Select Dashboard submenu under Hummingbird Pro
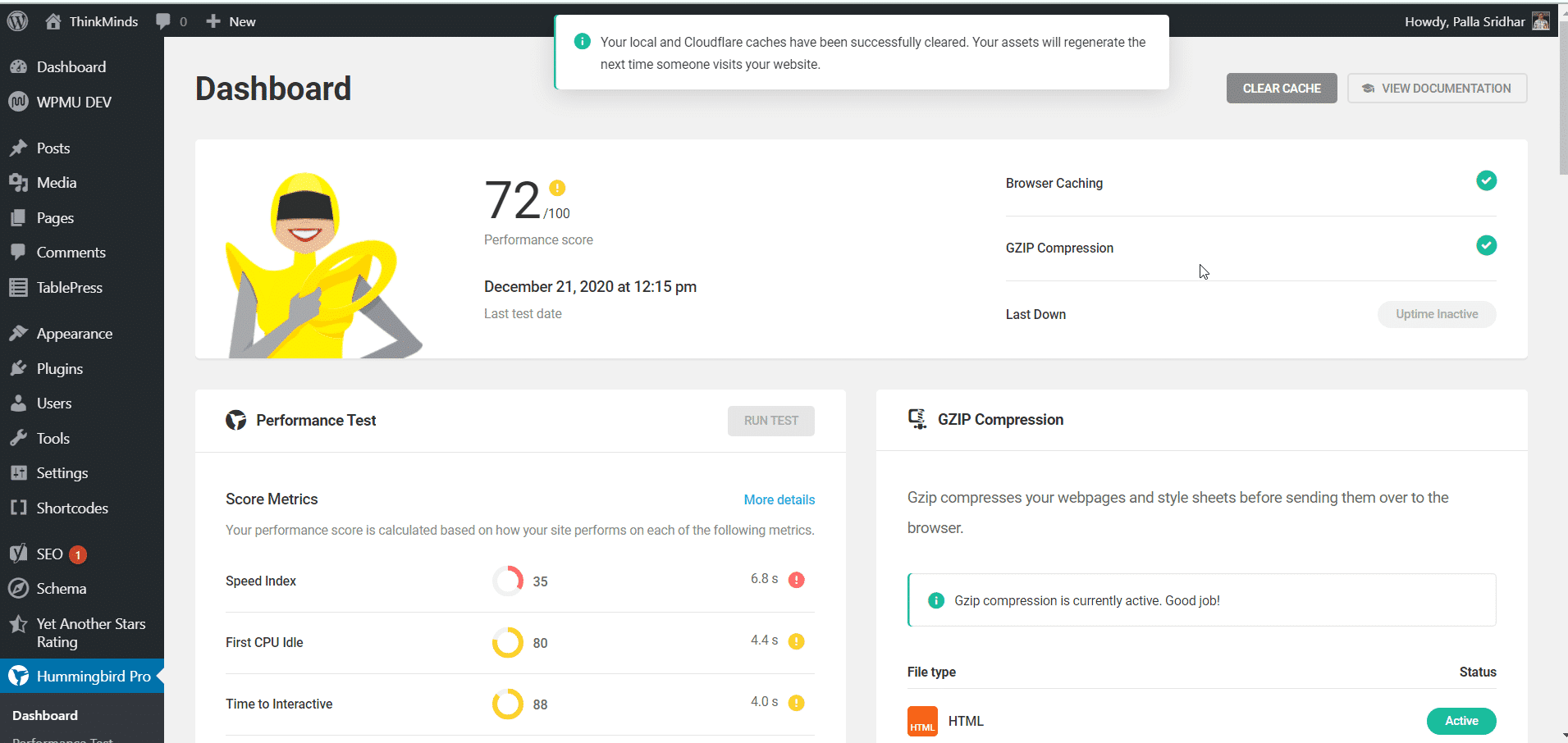Viewport: 1568px width, 743px height. click(45, 715)
